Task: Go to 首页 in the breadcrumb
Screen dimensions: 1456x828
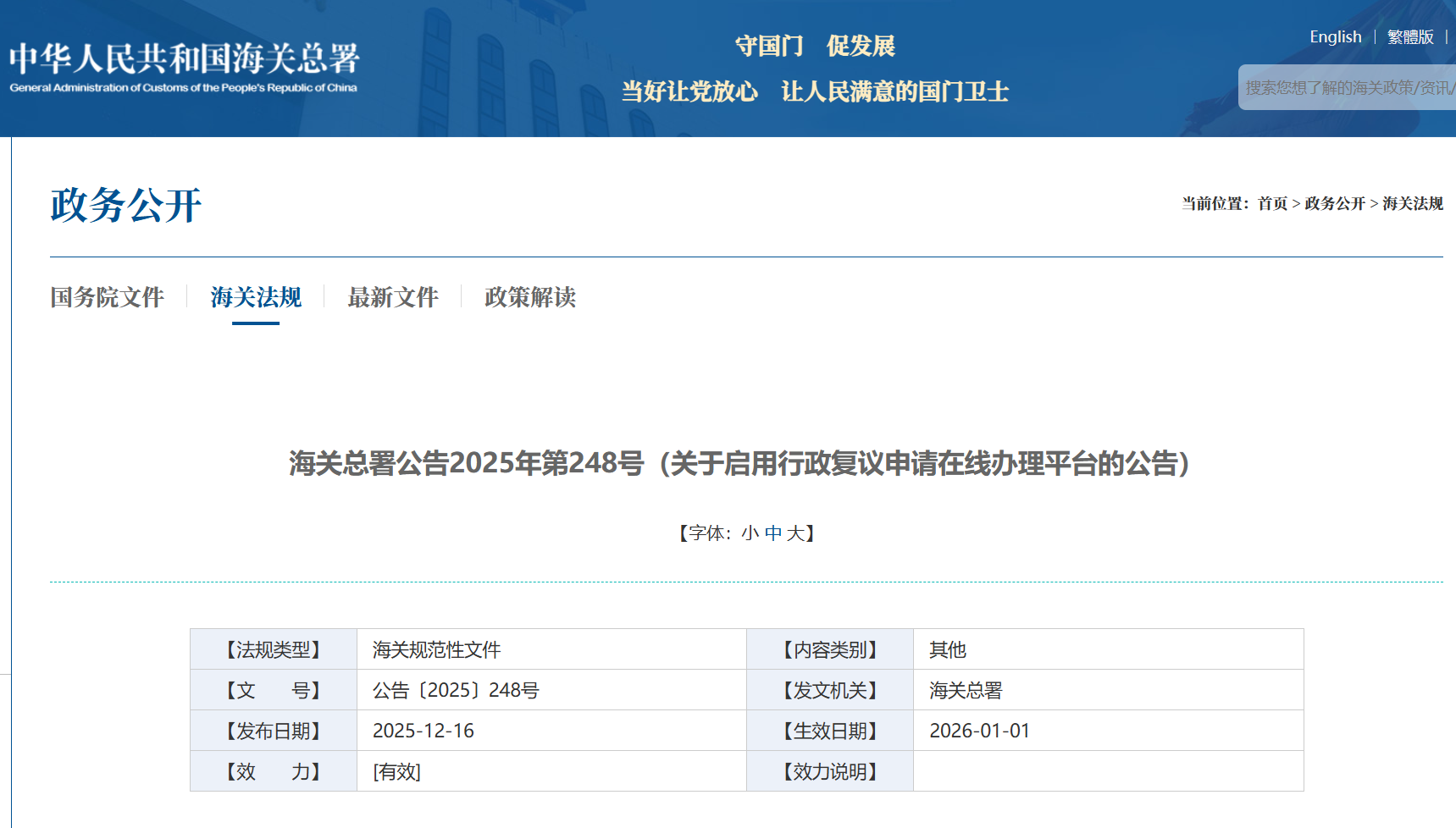Action: (x=1272, y=203)
